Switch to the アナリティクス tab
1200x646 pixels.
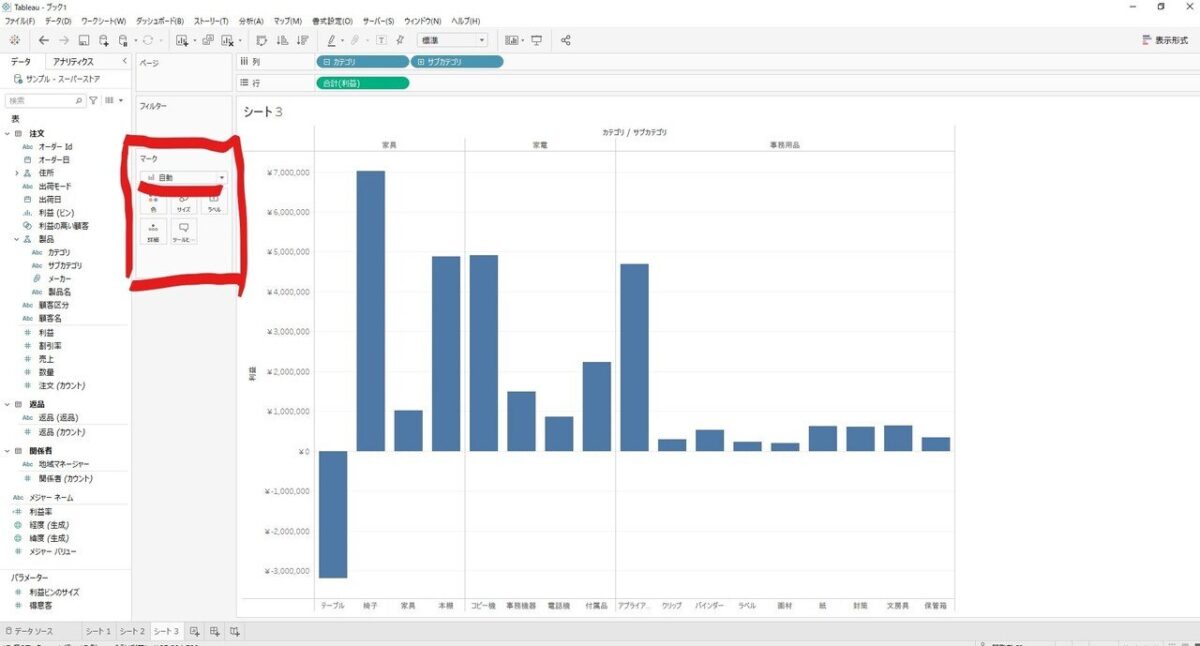73,62
